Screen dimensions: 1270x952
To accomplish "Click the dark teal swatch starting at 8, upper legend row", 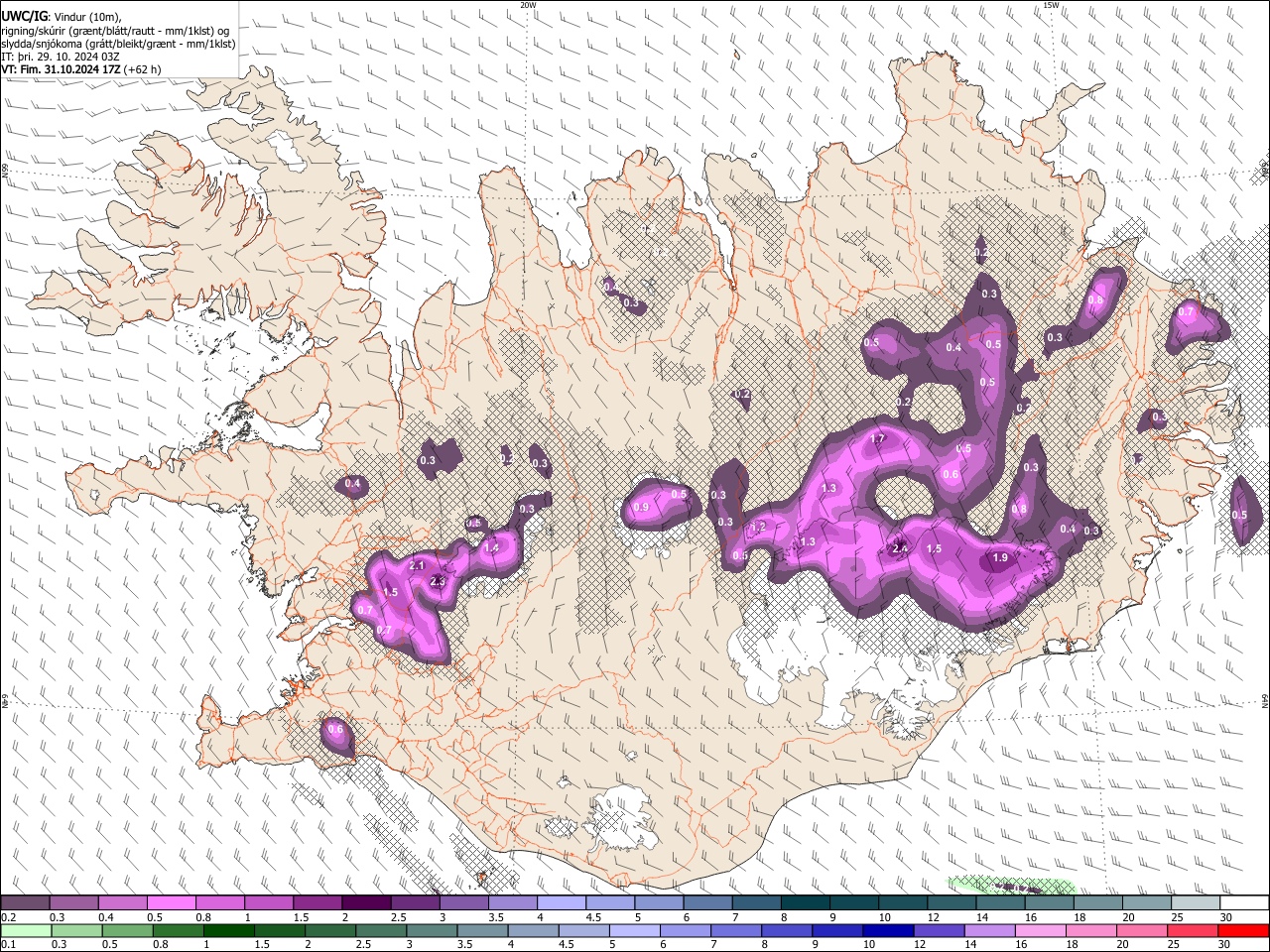I will [804, 902].
